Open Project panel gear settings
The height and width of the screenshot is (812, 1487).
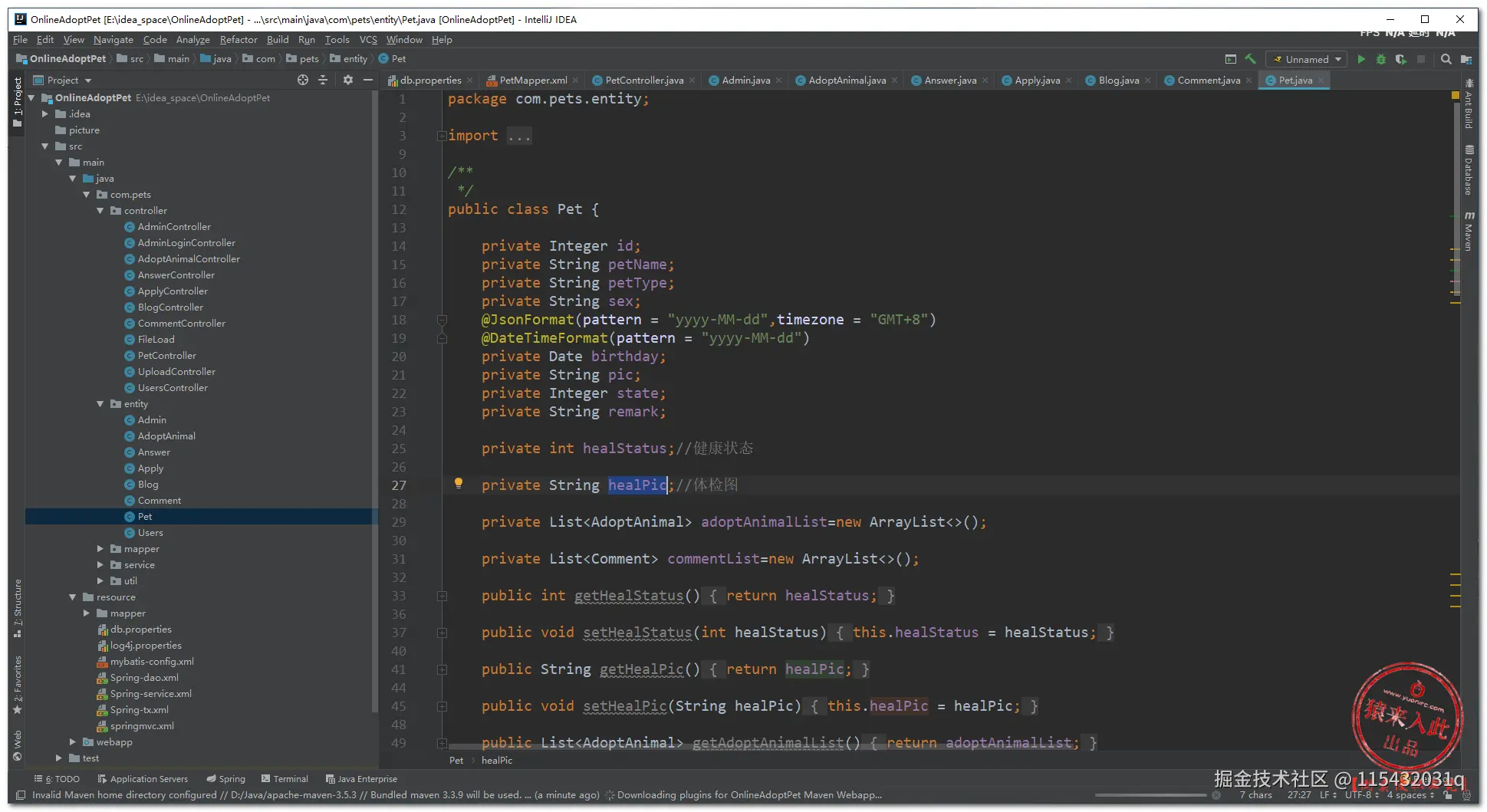pos(347,80)
